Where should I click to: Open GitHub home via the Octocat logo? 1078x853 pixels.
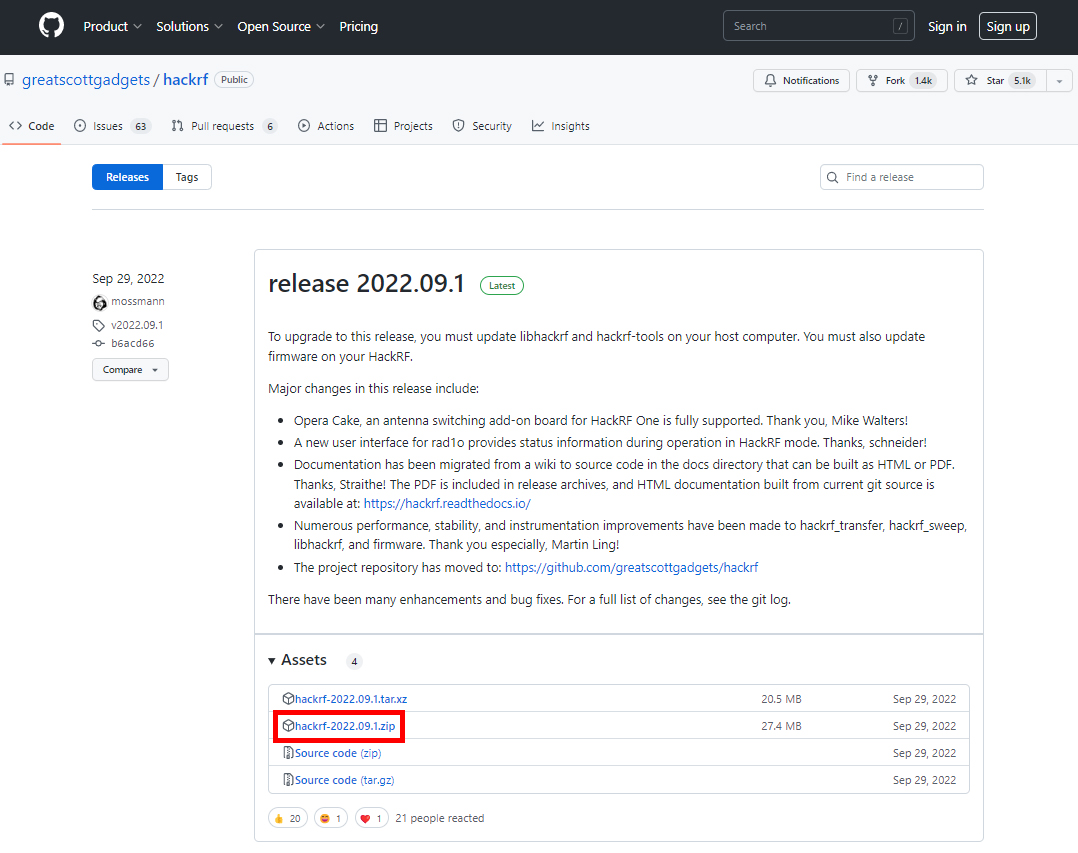point(52,26)
